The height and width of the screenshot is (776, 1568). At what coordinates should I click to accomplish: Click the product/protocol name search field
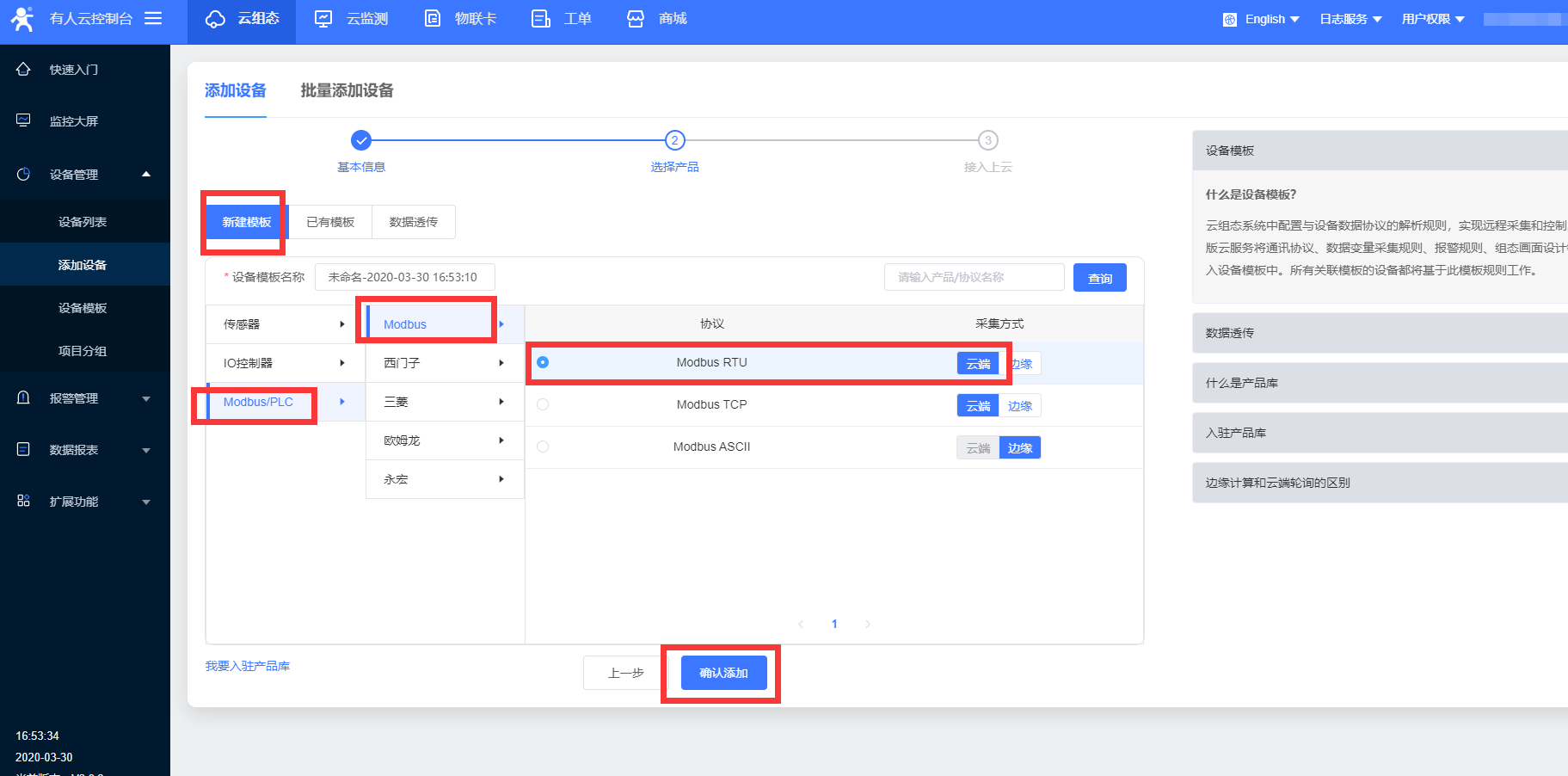pos(974,277)
